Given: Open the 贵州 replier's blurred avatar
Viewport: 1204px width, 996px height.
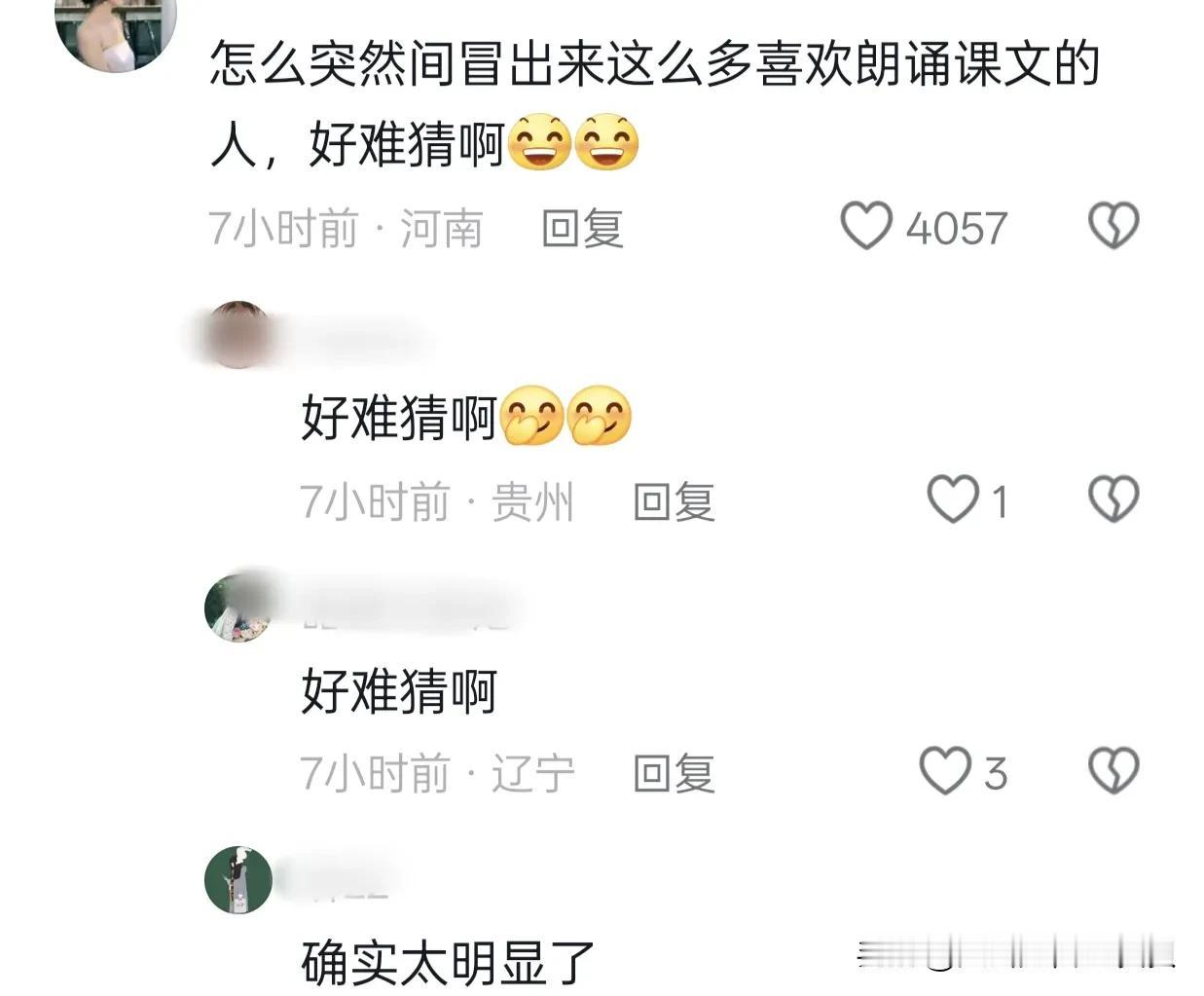Looking at the screenshot, I should (237, 335).
